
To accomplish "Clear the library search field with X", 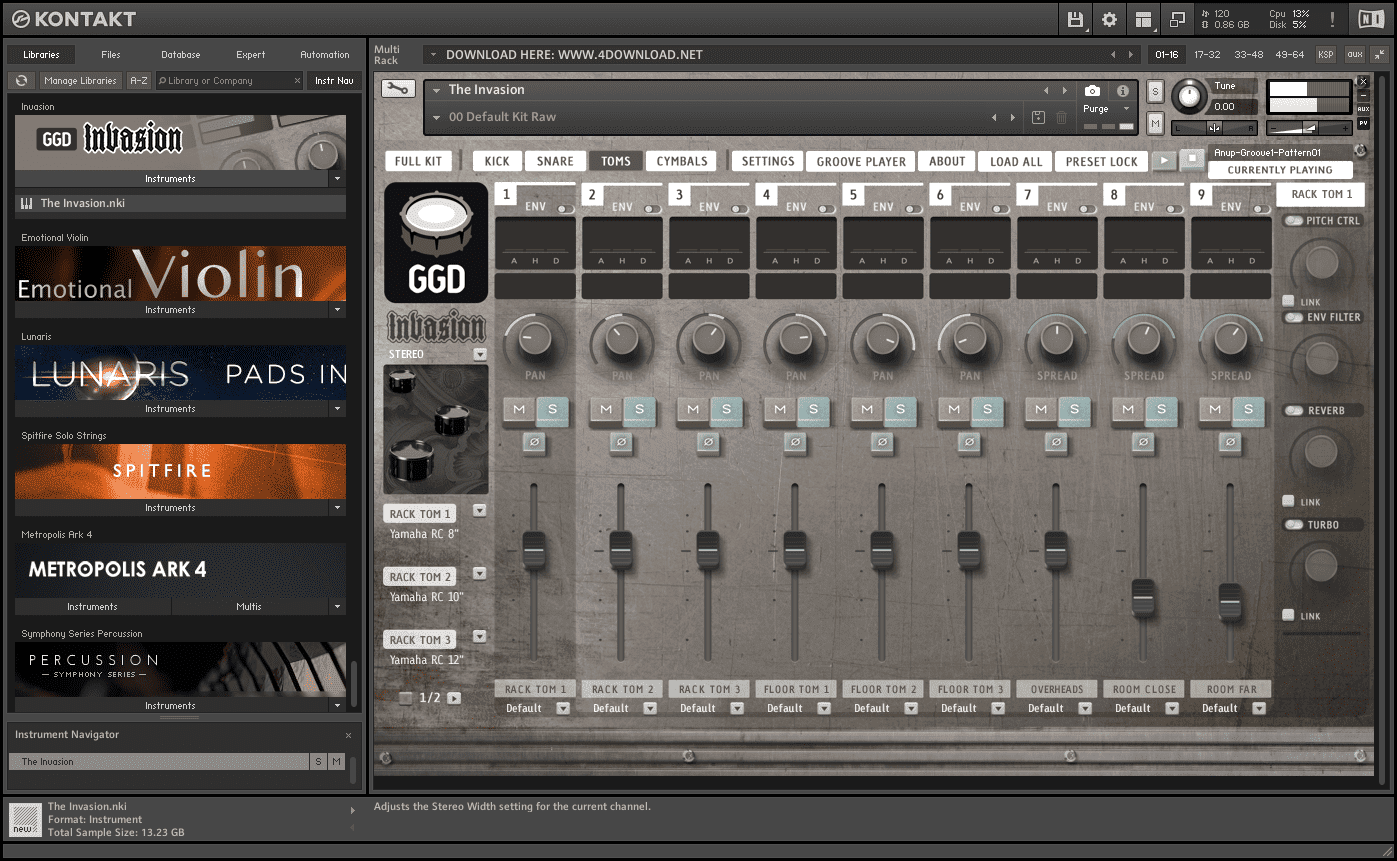I will [297, 81].
